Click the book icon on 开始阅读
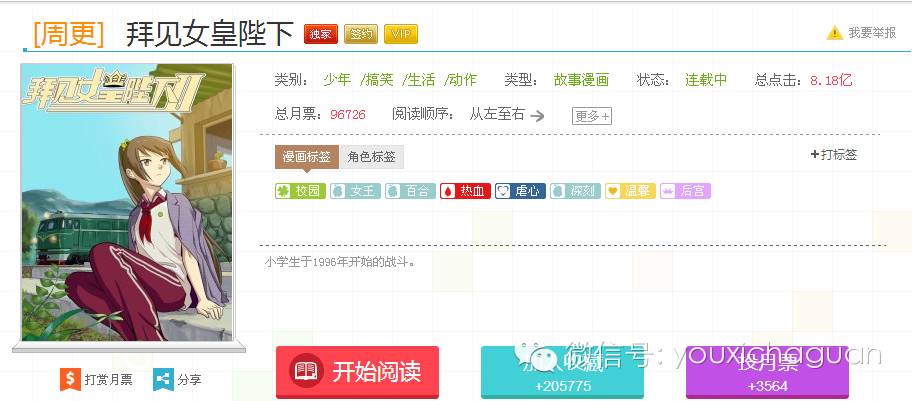912x401 pixels. (x=306, y=371)
